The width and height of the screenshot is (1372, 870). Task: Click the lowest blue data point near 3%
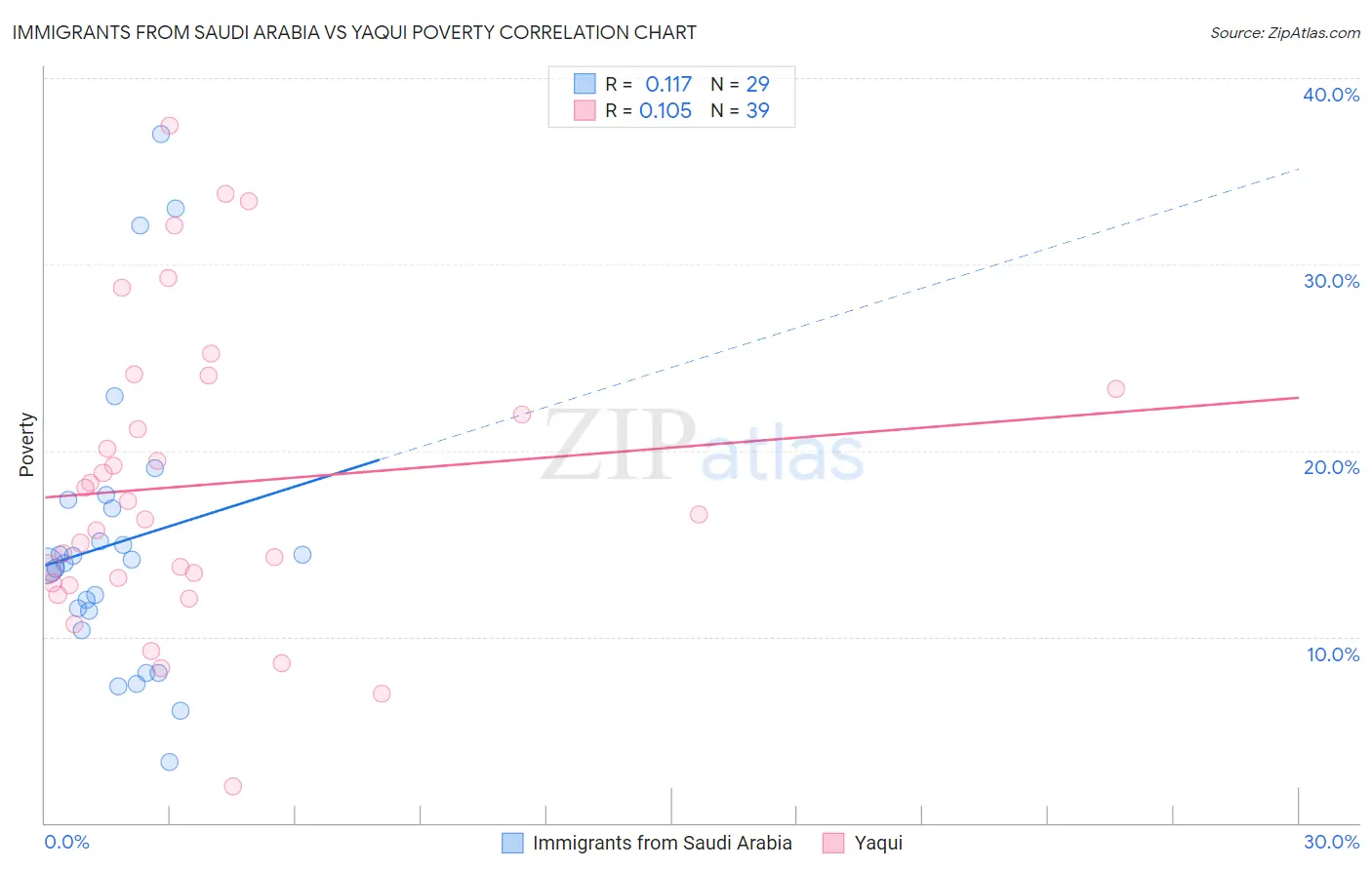(170, 762)
